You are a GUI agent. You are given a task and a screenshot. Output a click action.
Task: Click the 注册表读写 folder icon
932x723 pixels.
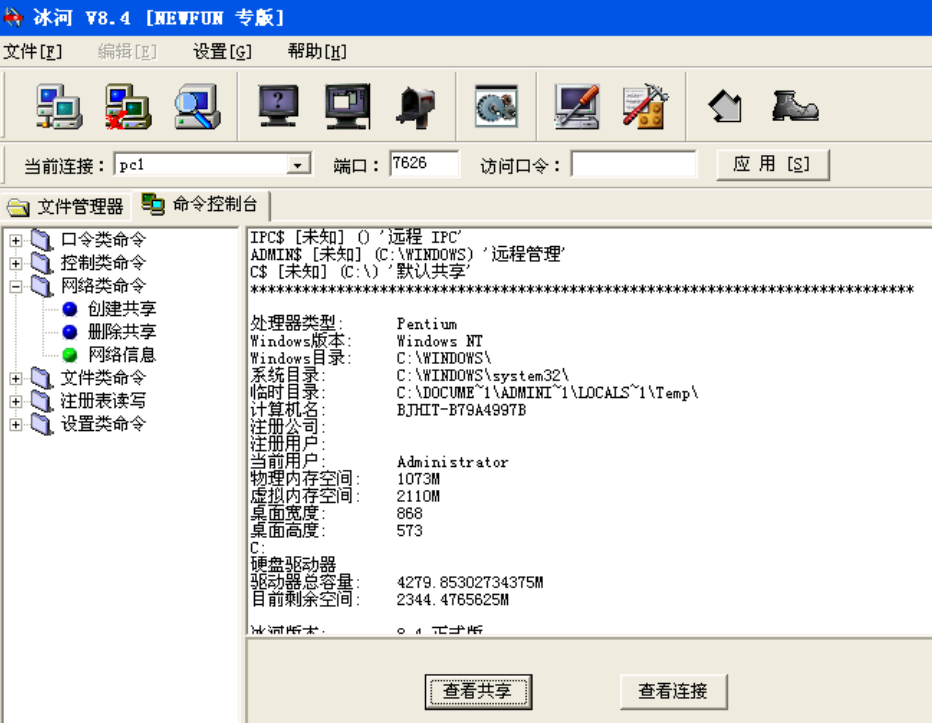click(42, 401)
